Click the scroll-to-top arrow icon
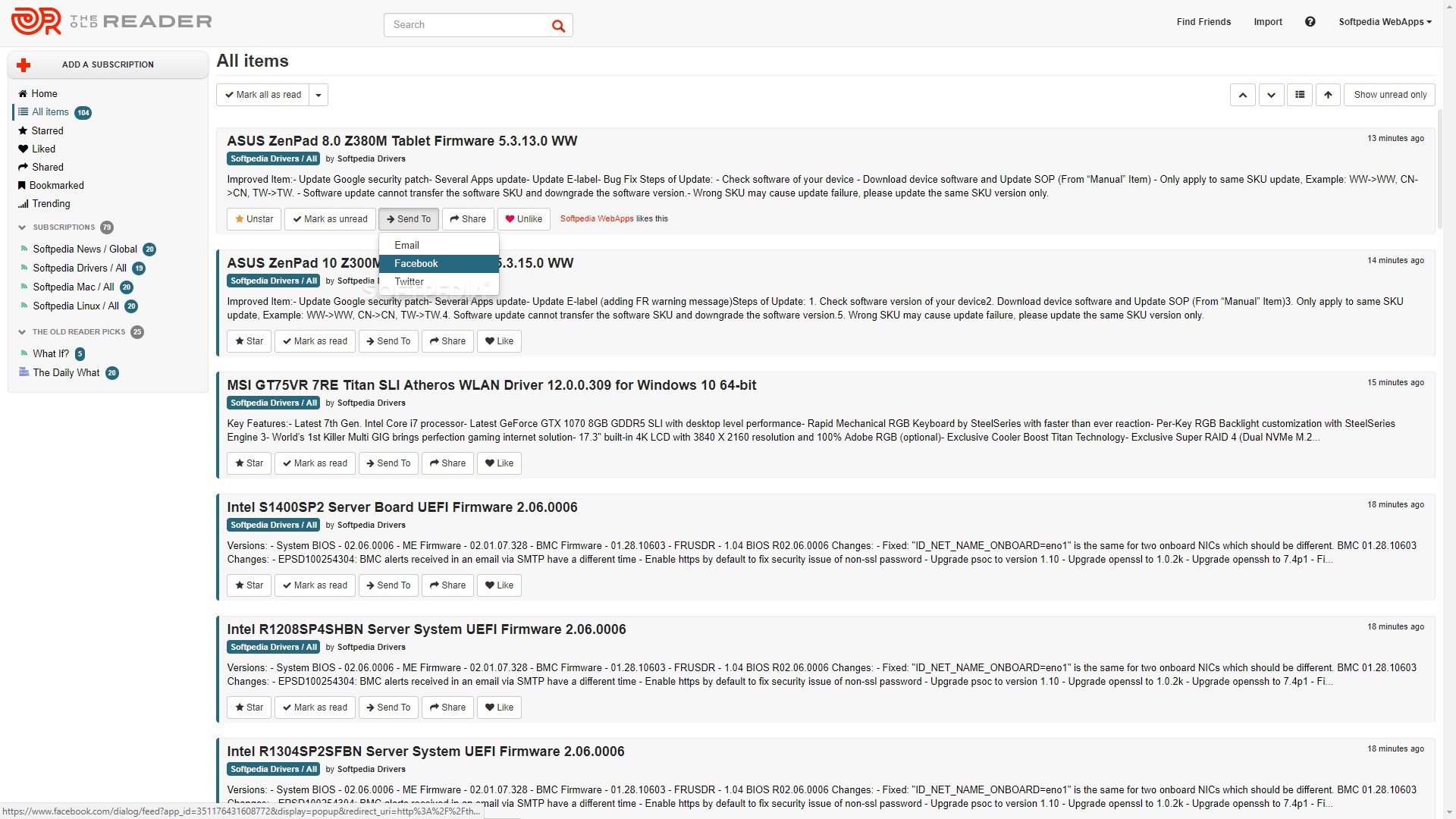 pos(1328,95)
